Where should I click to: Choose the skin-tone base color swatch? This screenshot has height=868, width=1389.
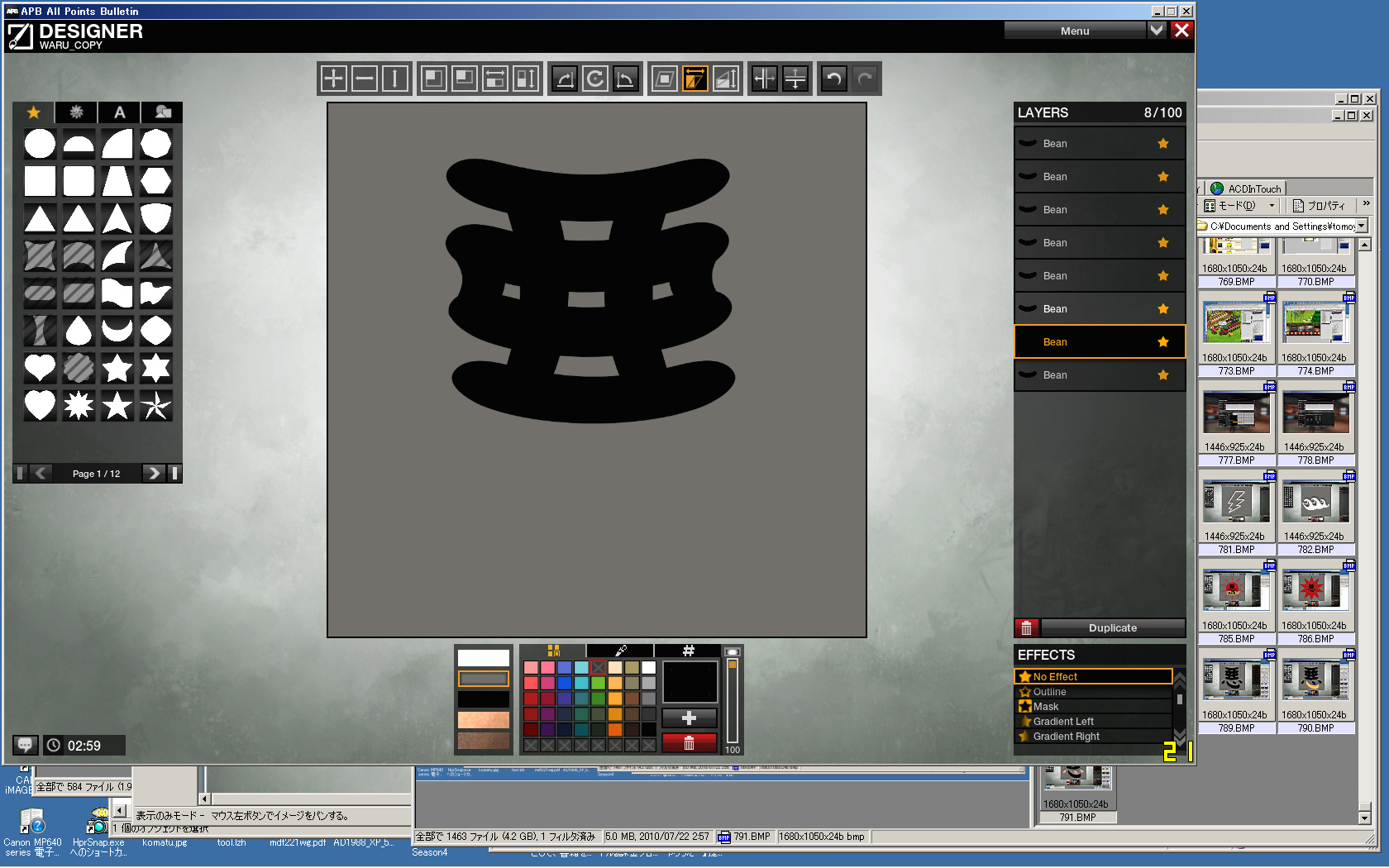point(484,720)
